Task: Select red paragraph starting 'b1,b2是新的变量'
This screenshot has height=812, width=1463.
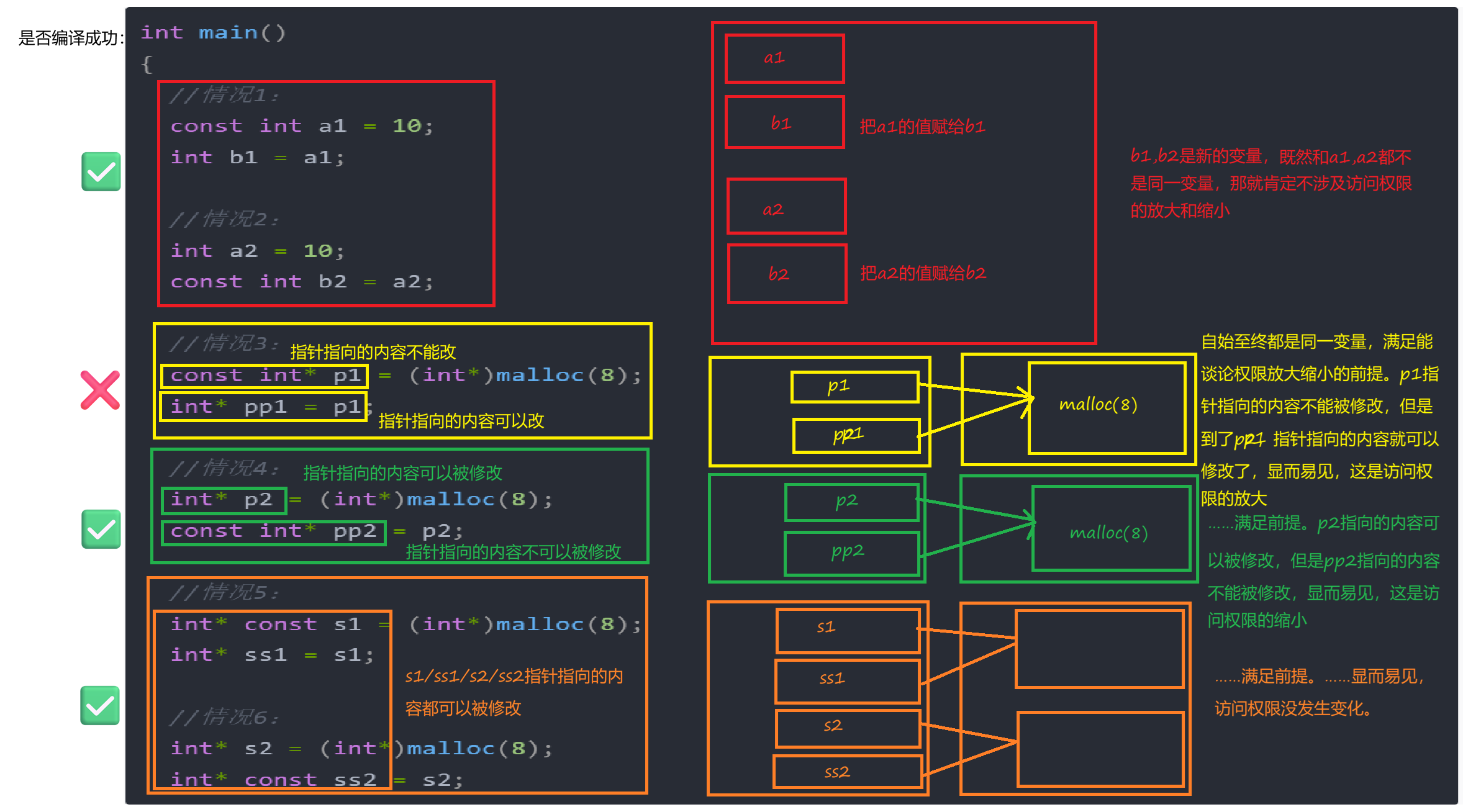Action: 1271,183
